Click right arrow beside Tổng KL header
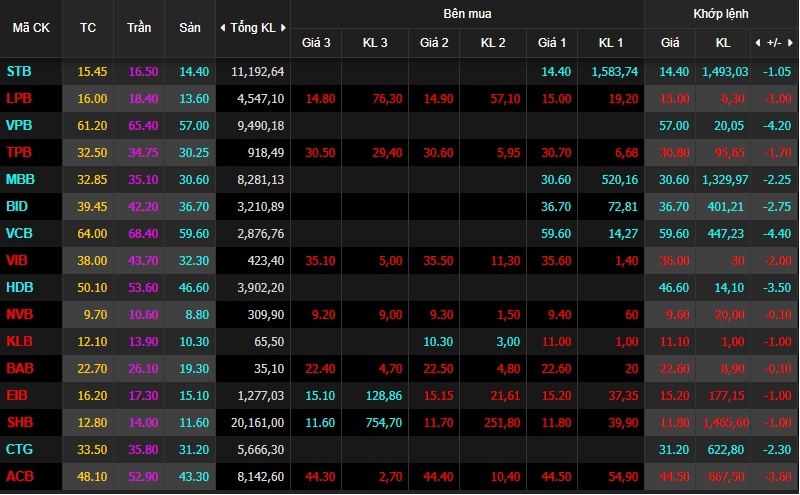Screen dimensions: 800x495 284,28
